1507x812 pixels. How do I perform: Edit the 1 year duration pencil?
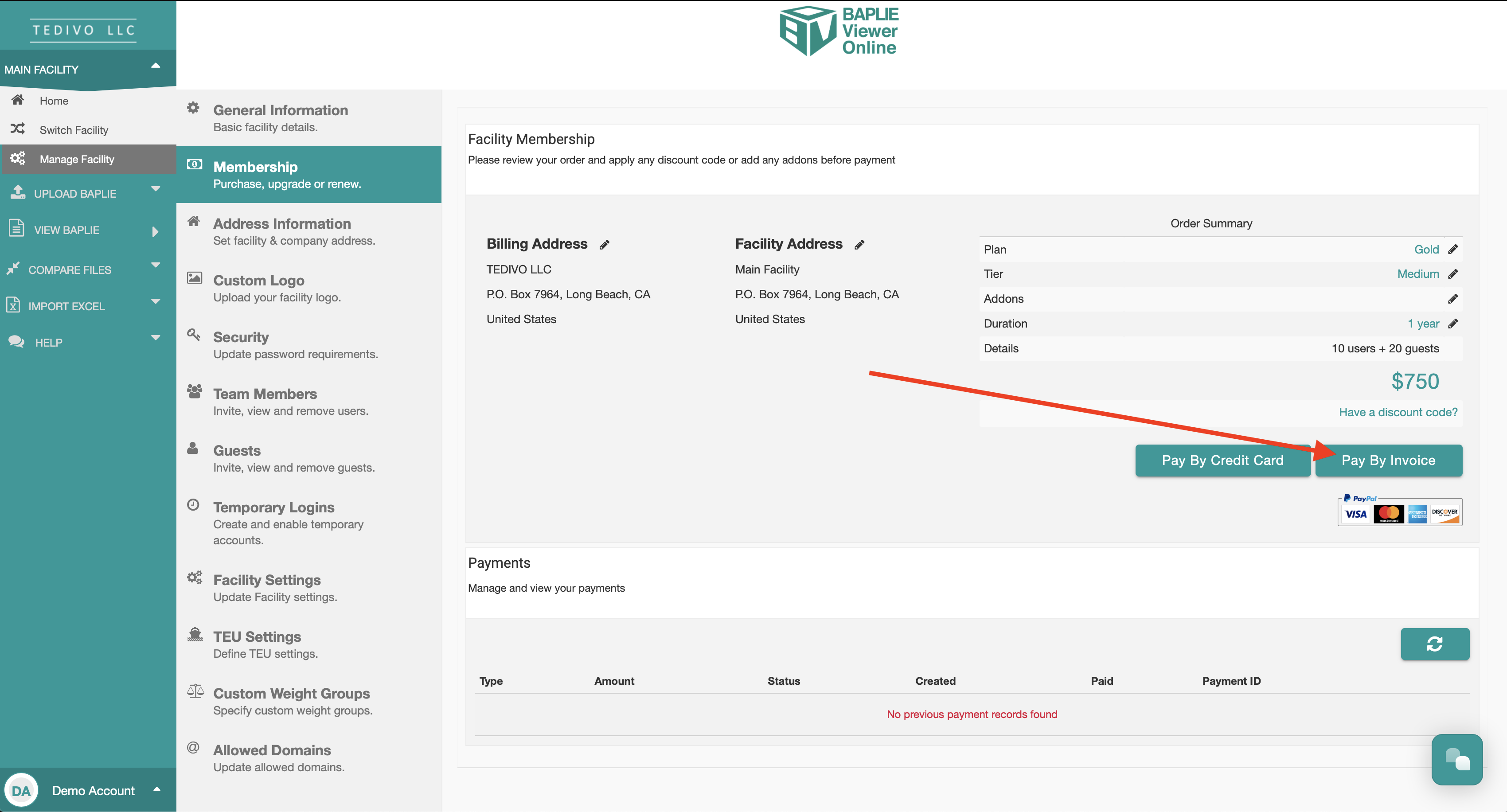1452,324
